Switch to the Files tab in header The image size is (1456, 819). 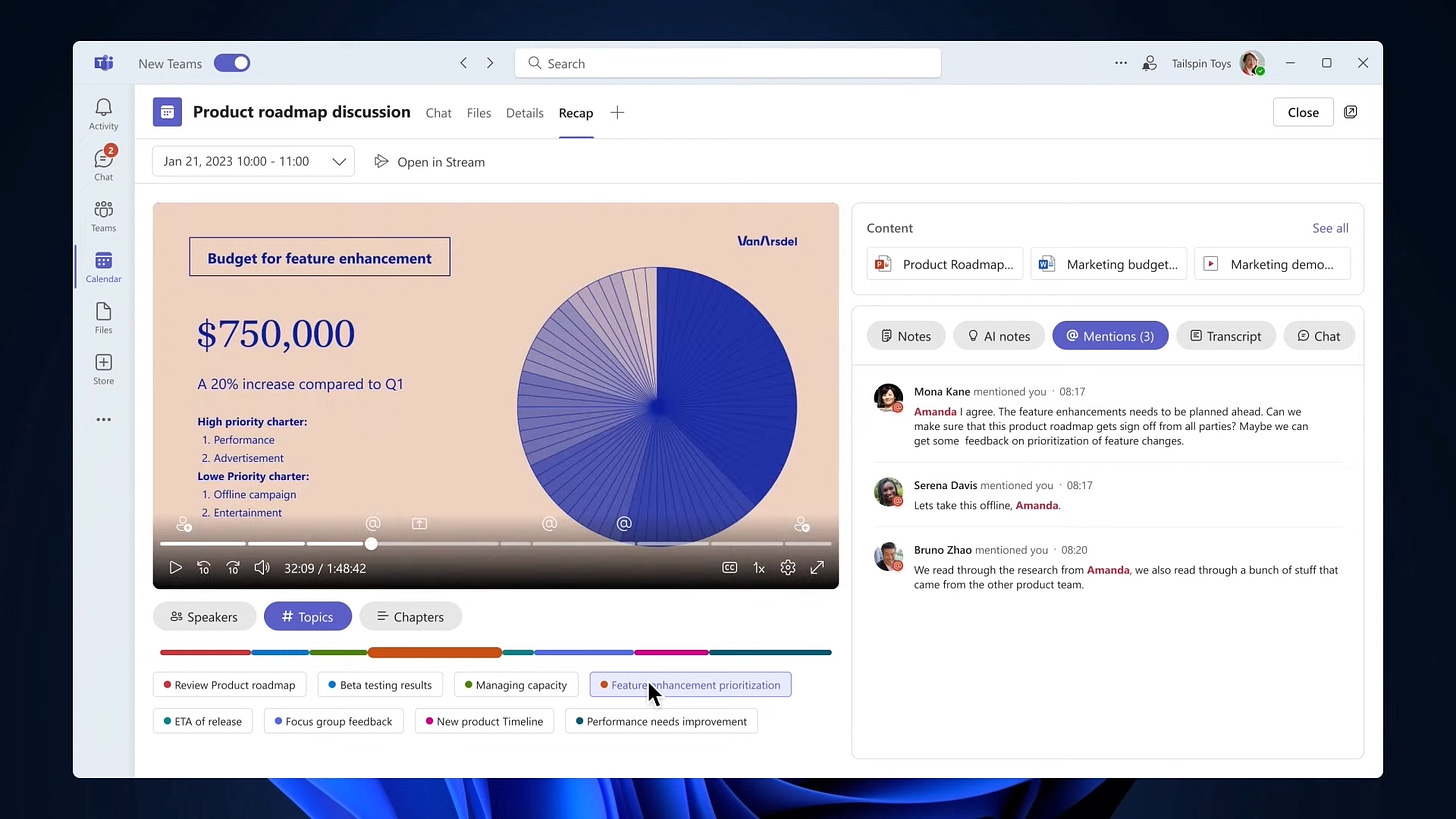click(x=478, y=113)
